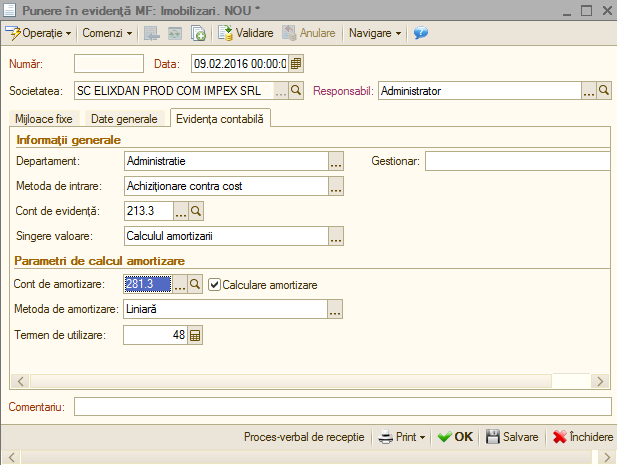Click into the Comentariu text field
The image size is (617, 465).
[342, 406]
